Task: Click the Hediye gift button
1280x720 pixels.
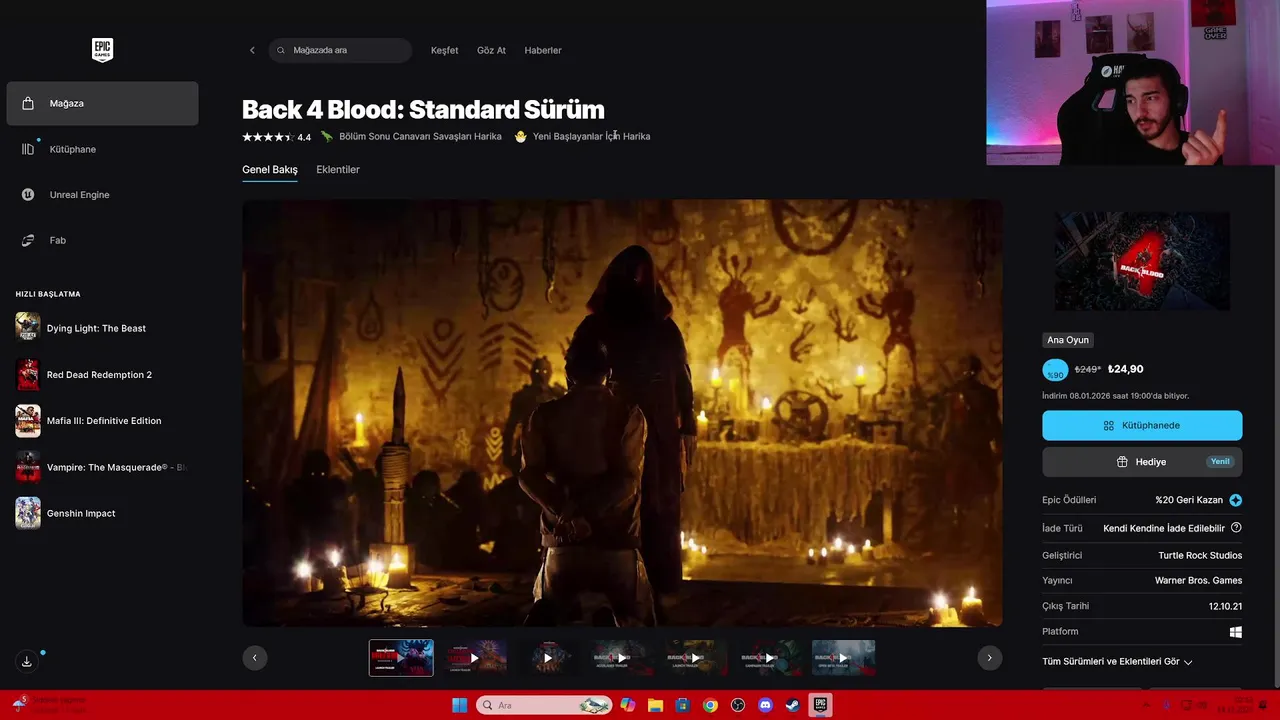Action: (1142, 462)
